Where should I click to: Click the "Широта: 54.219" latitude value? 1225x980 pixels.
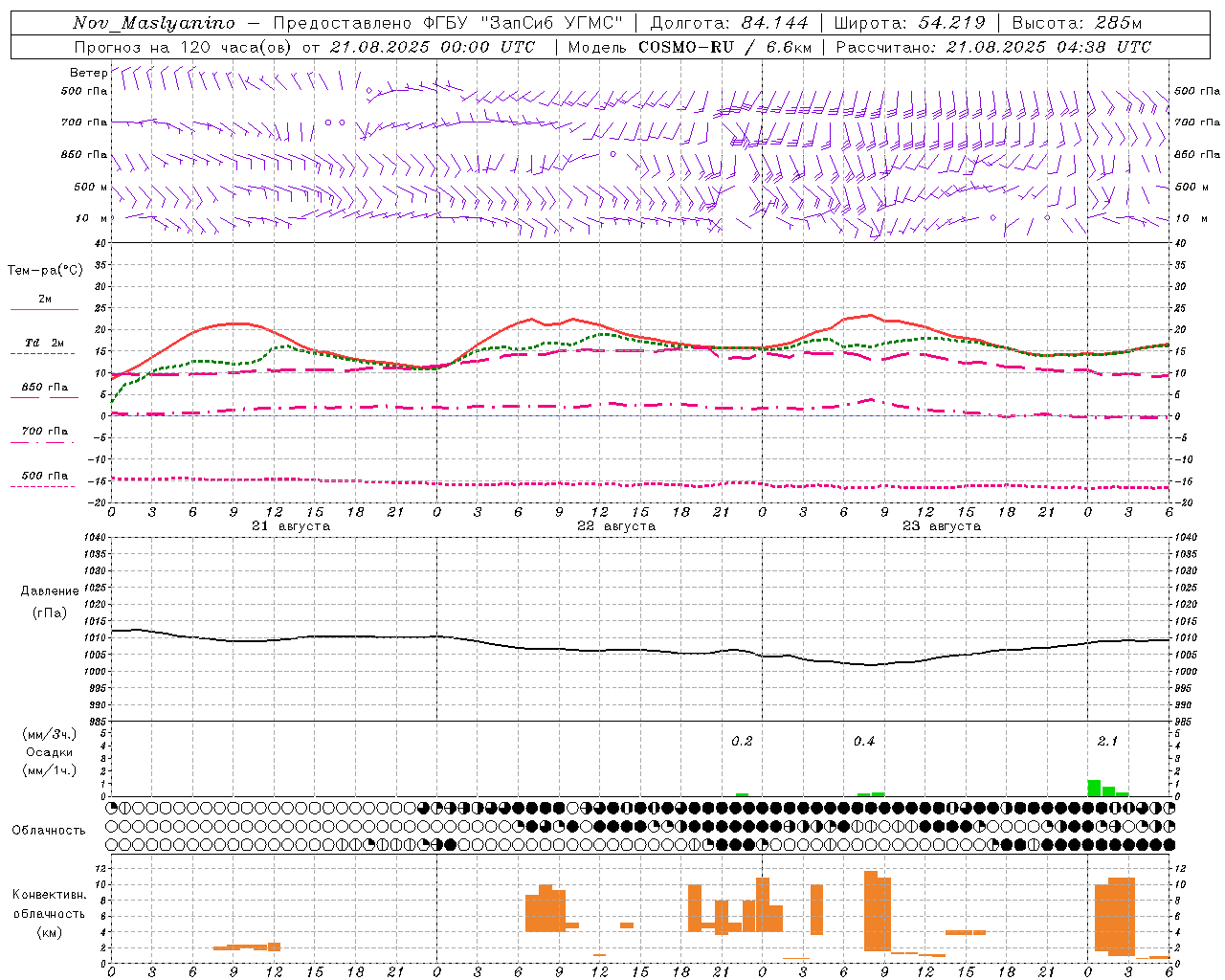point(910,23)
